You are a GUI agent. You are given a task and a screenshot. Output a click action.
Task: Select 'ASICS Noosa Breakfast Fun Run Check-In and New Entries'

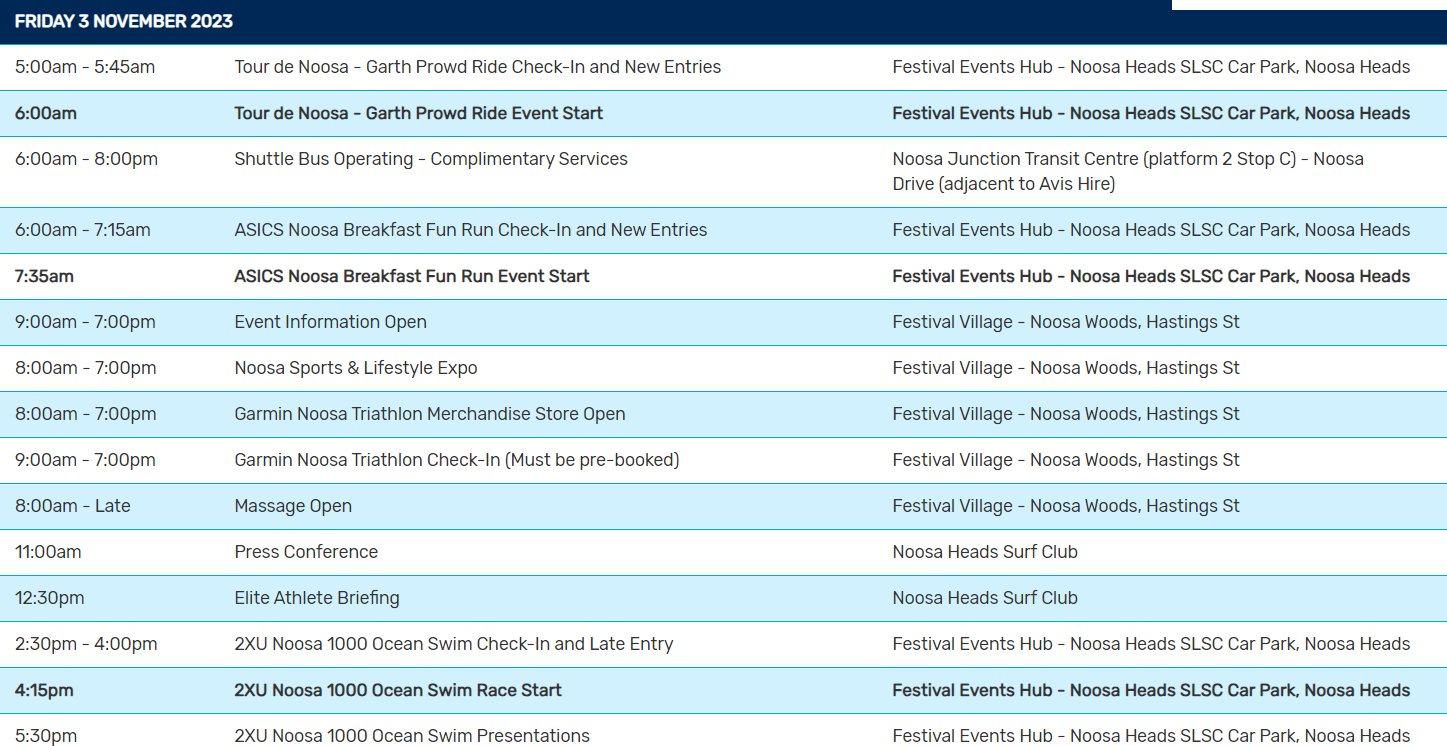pos(471,230)
